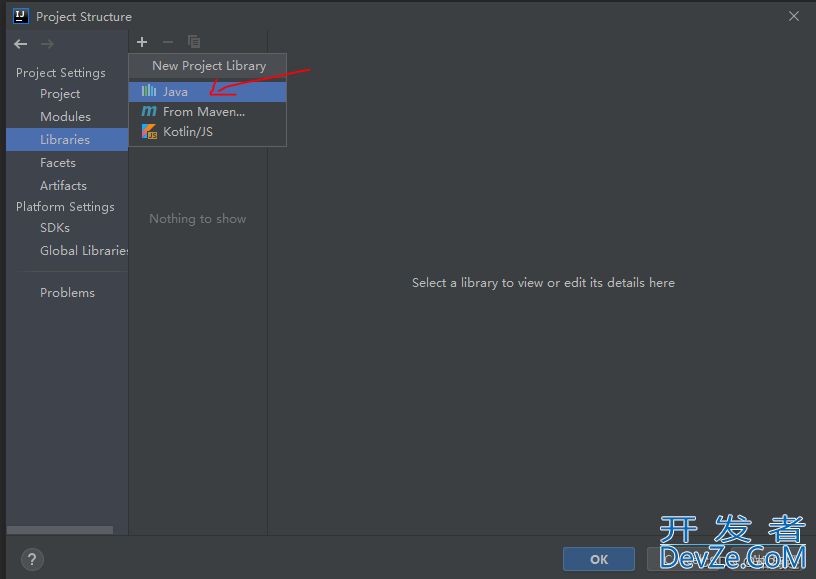Choose From Maven... library option

point(208,112)
